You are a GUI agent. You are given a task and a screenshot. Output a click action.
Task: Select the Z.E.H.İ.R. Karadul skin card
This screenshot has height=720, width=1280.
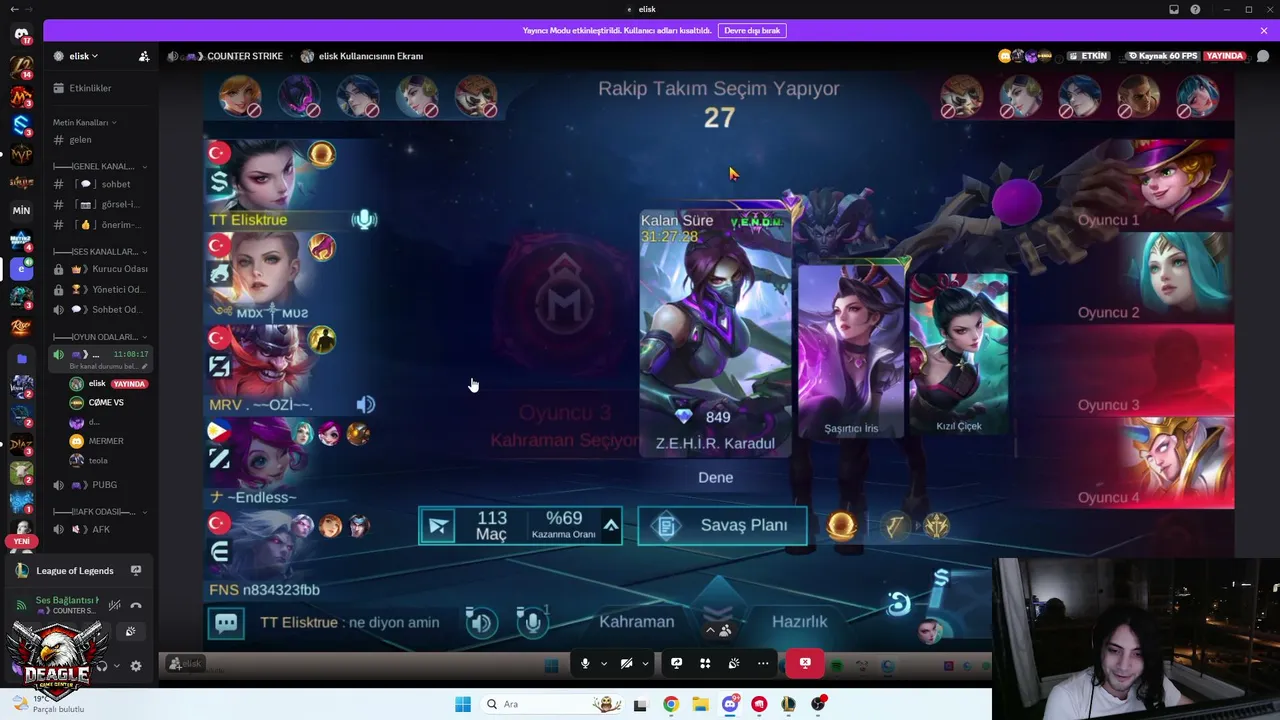[x=715, y=333]
